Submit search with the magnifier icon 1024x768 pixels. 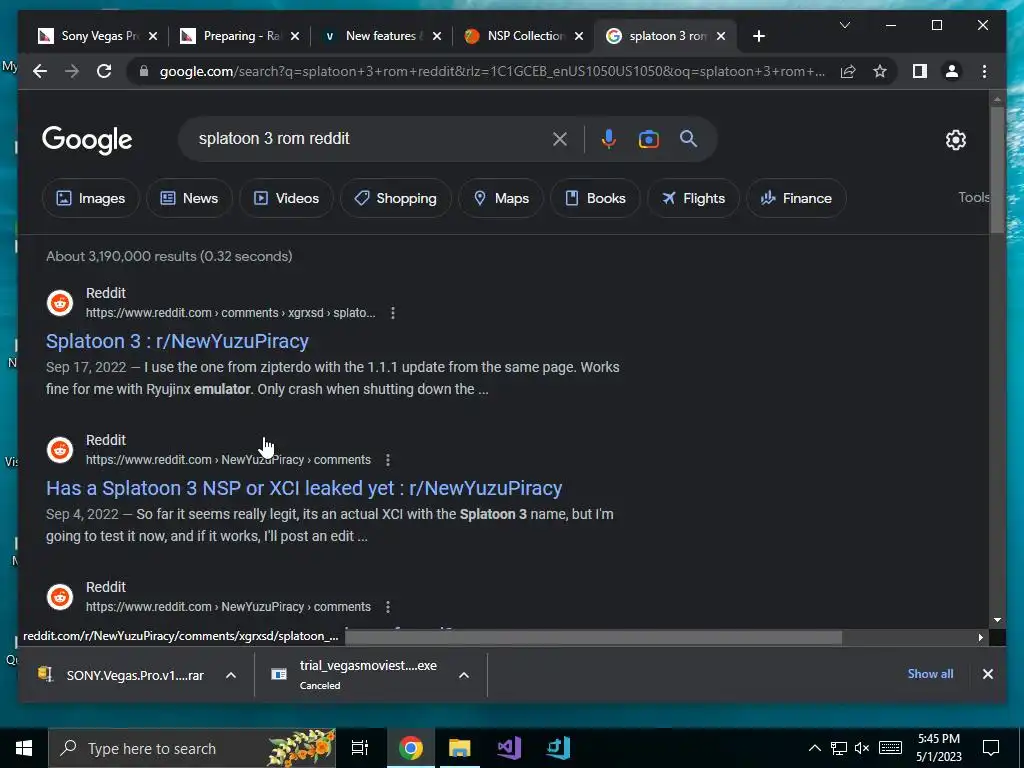point(688,138)
